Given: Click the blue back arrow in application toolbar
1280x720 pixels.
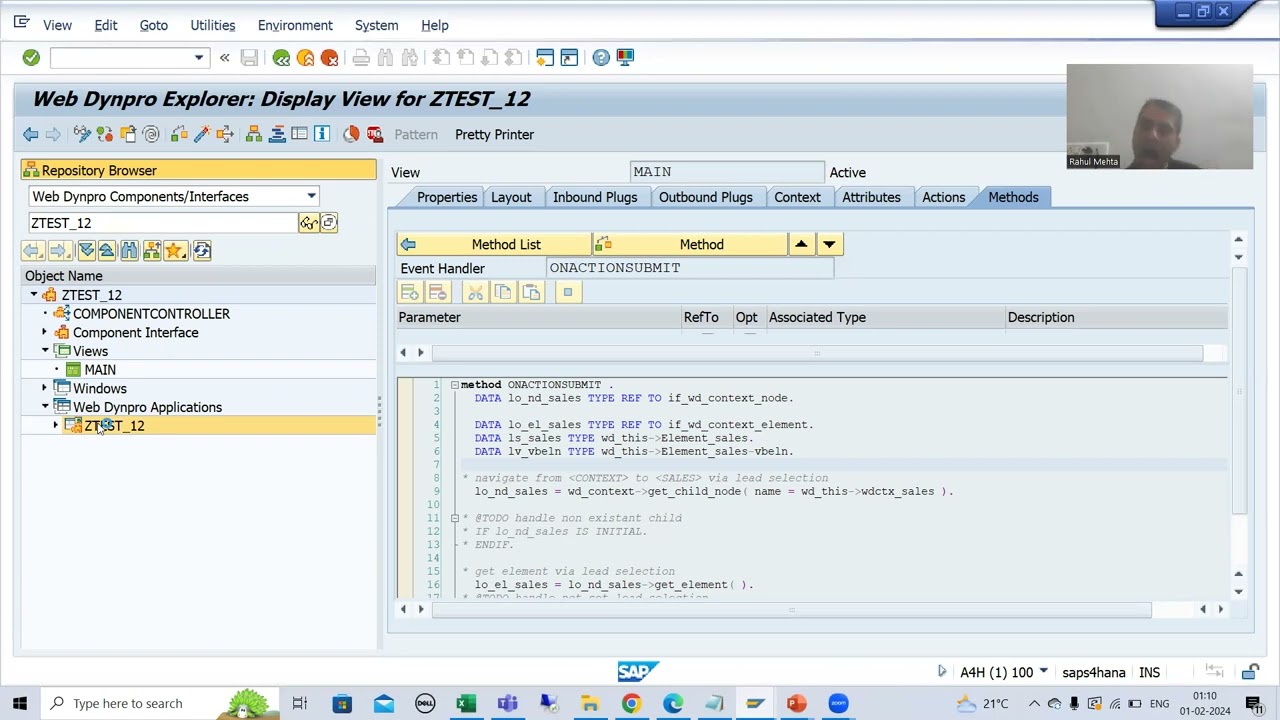Looking at the screenshot, I should [31, 134].
